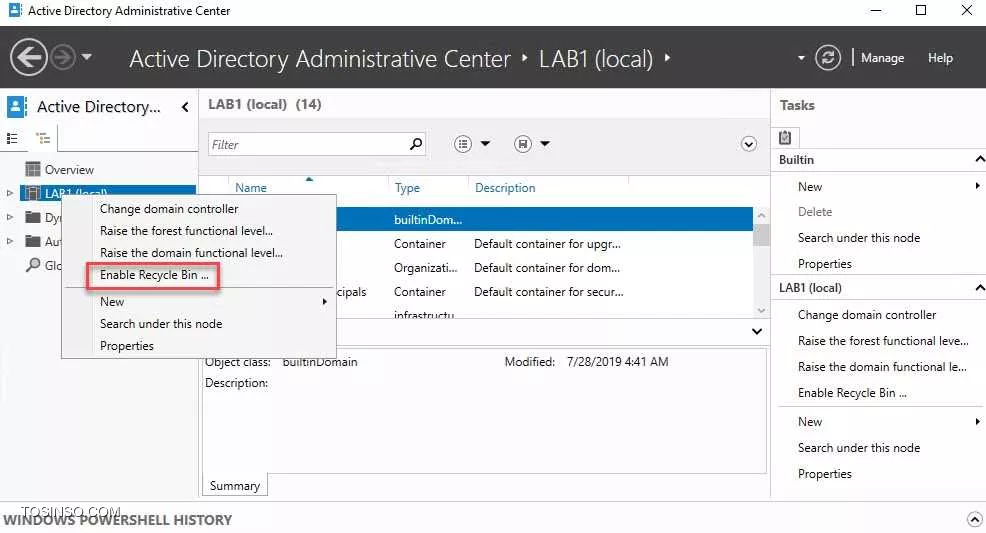Click Change domain controller in Tasks pane
The image size is (986, 533).
click(867, 314)
